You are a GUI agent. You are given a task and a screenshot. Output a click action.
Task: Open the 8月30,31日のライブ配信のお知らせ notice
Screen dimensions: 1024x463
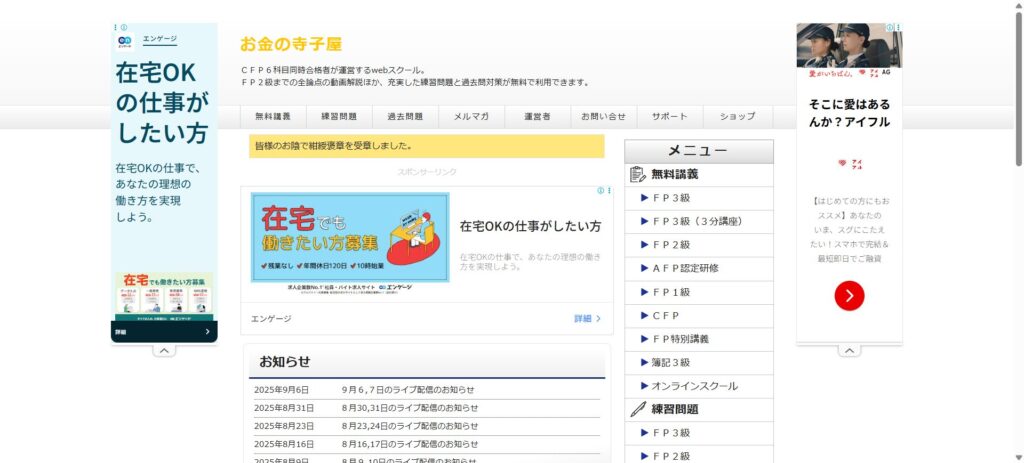(409, 408)
